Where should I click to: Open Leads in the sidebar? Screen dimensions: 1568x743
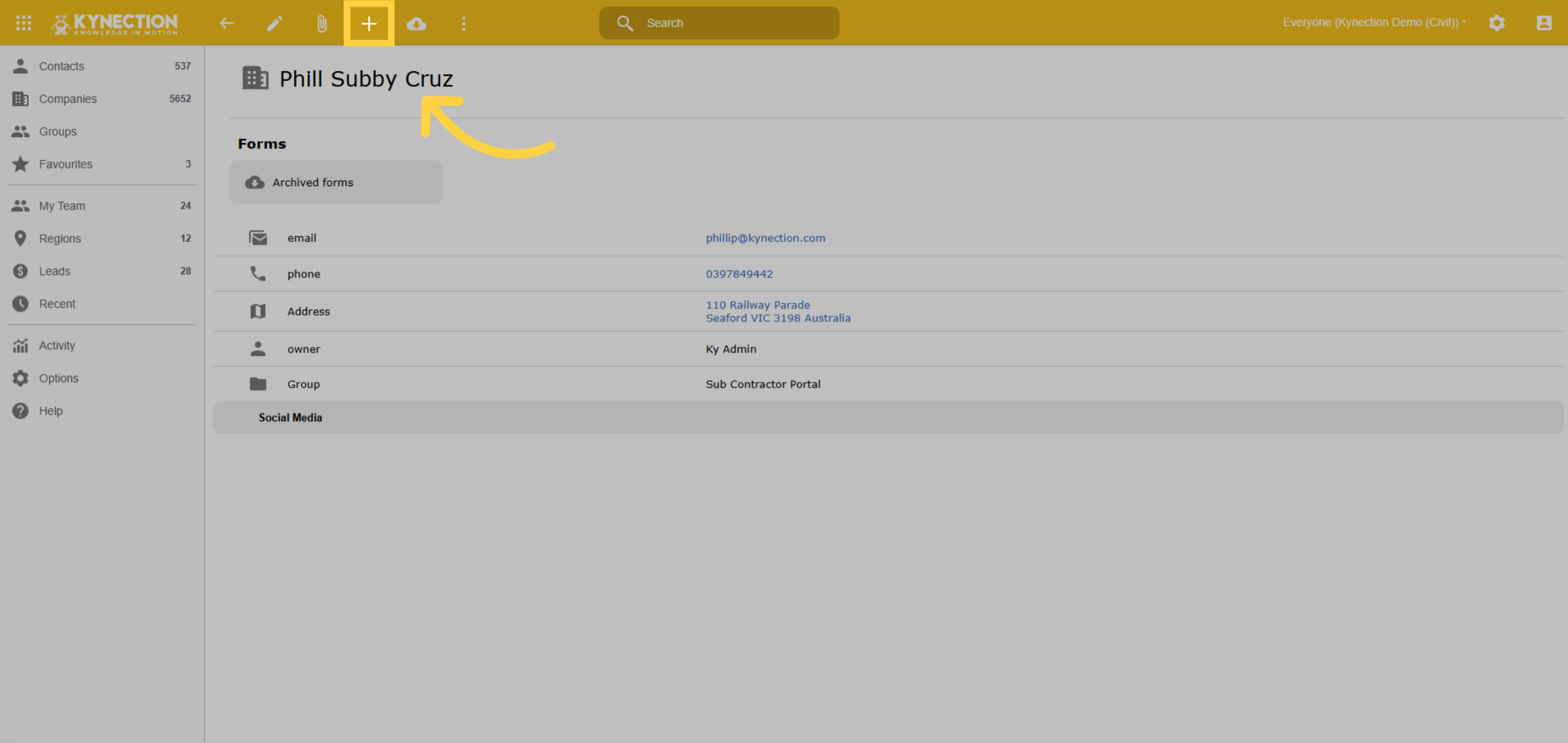(x=102, y=271)
